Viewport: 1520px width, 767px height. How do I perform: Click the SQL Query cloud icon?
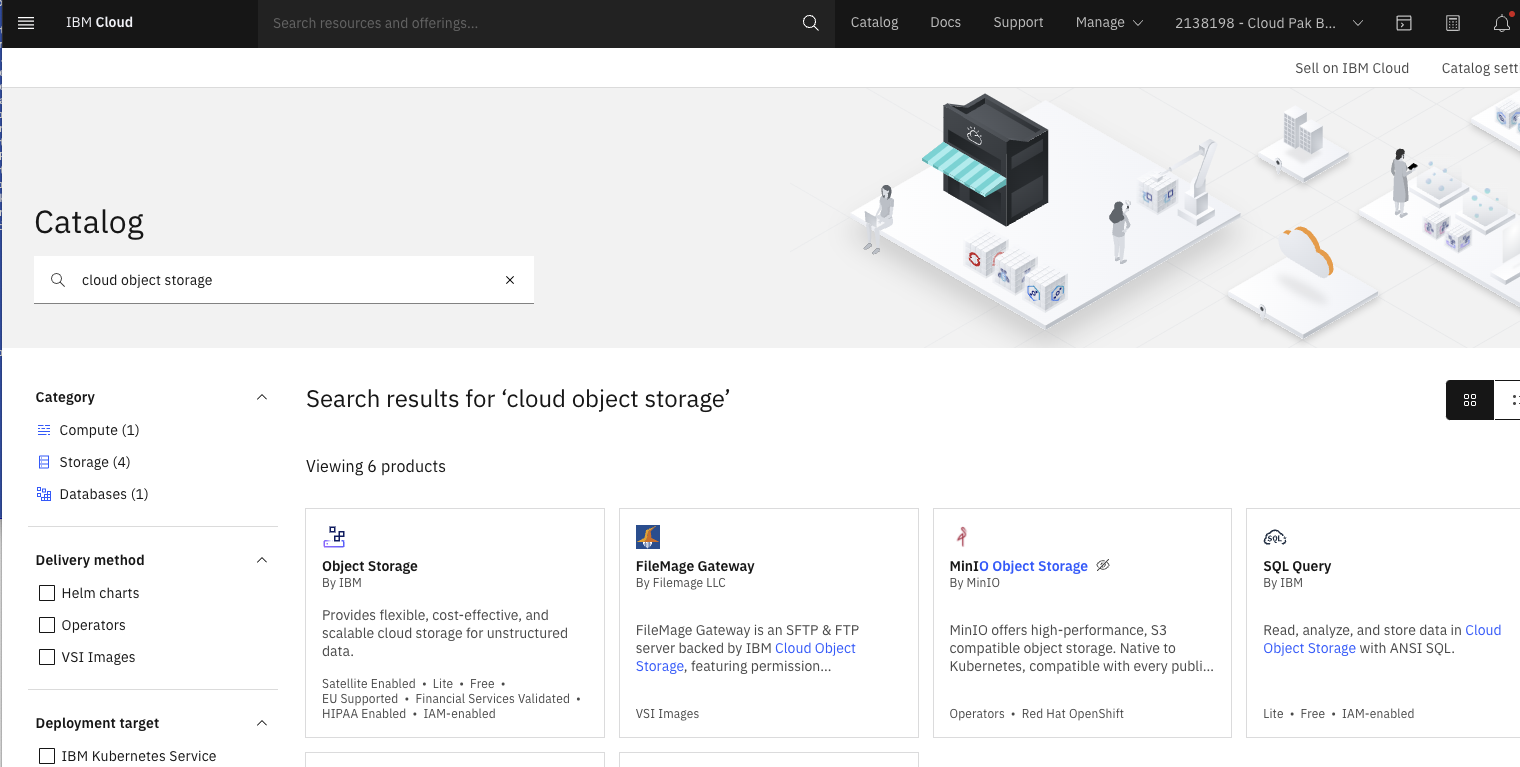pos(1275,537)
